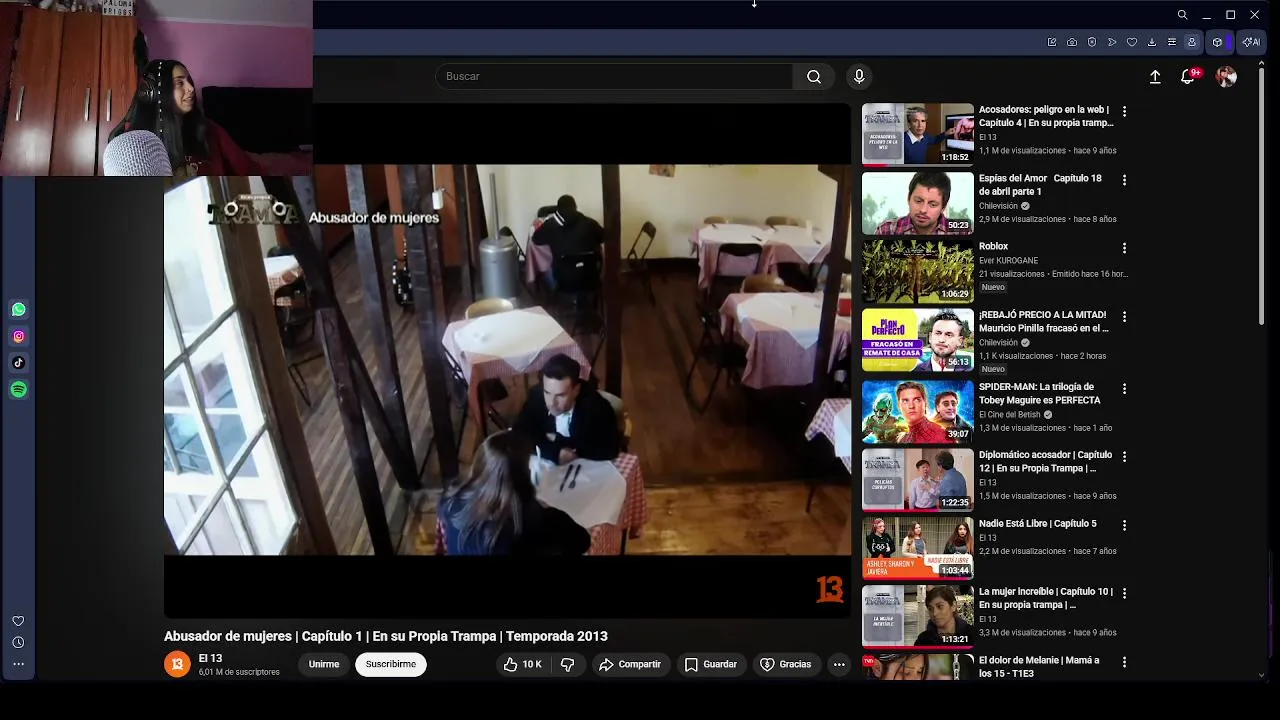Image resolution: width=1280 pixels, height=720 pixels.
Task: Open Espías del Amor 50:23 thumbnail
Action: [917, 203]
